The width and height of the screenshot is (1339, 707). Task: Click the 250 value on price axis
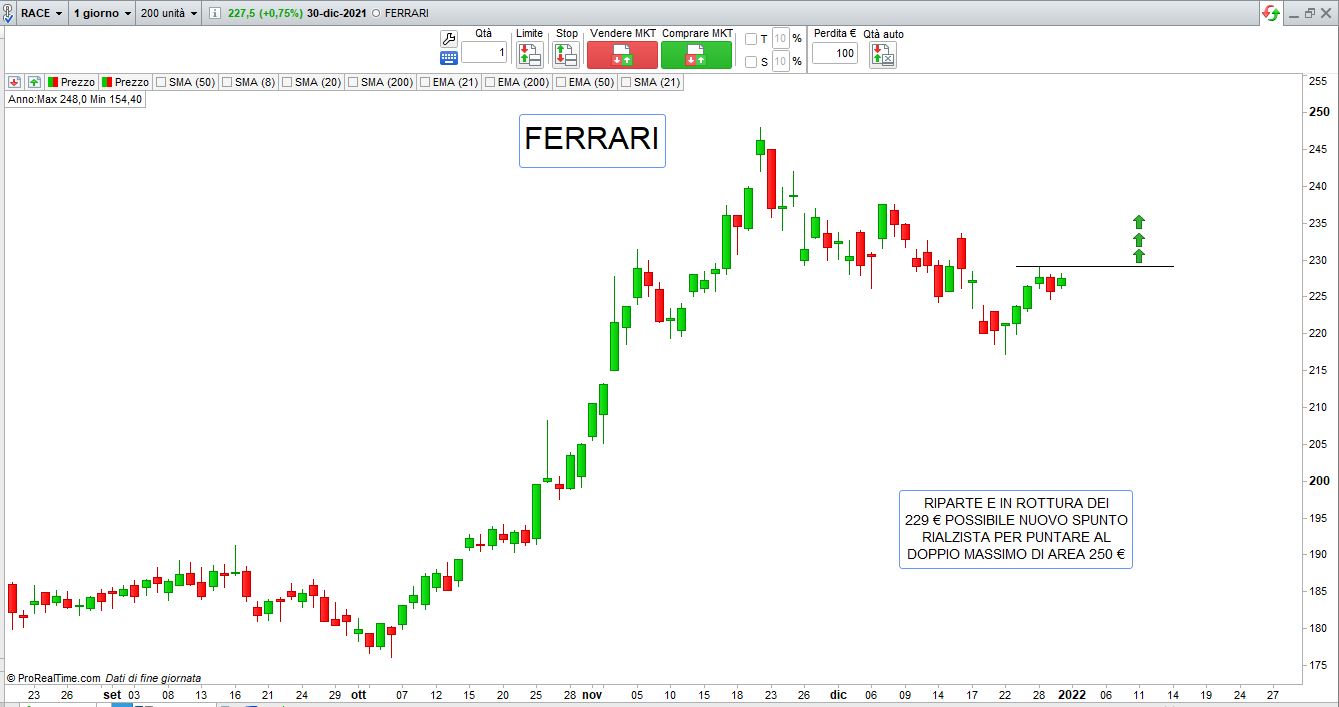tap(1318, 112)
